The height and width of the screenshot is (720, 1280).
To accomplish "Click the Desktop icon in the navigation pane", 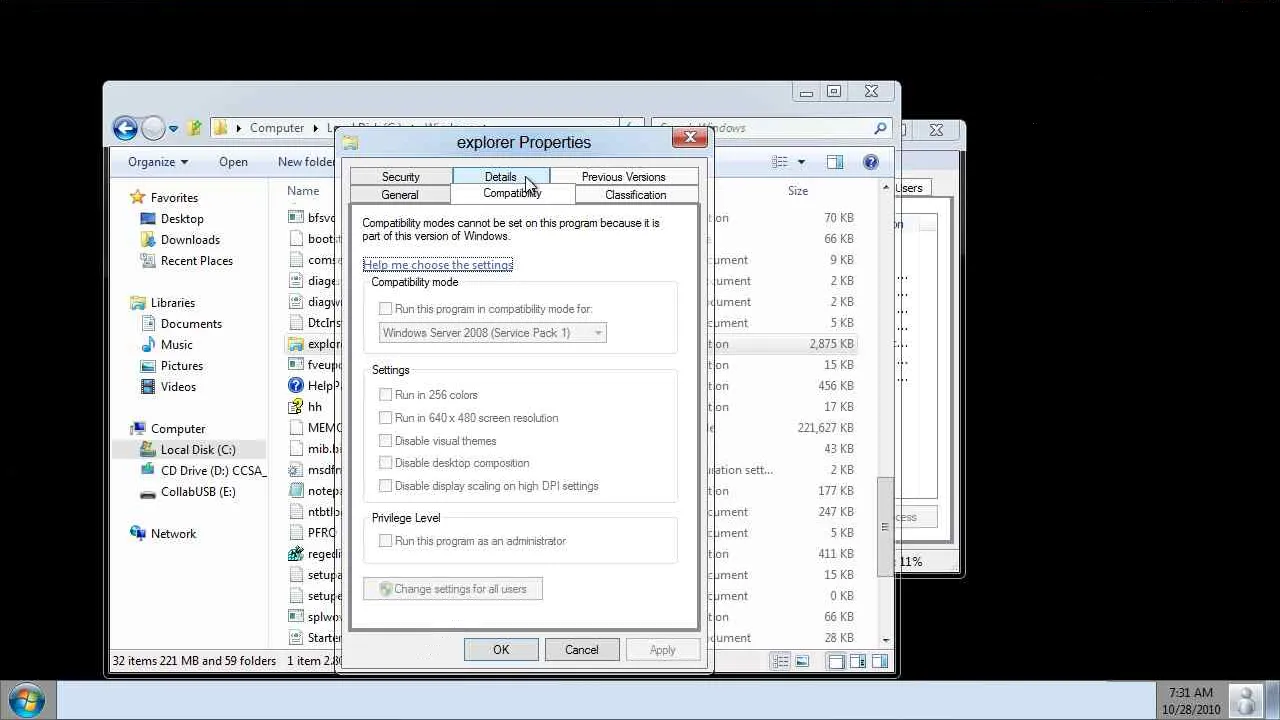I will (x=148, y=219).
